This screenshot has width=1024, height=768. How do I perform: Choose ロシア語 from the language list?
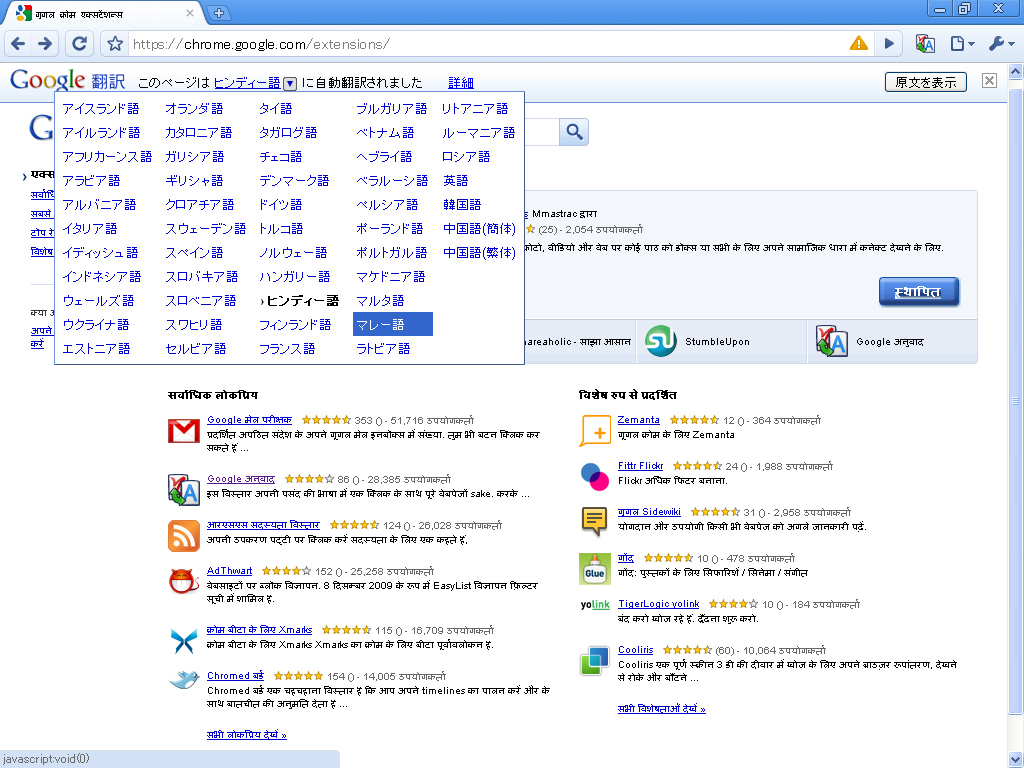coord(466,157)
